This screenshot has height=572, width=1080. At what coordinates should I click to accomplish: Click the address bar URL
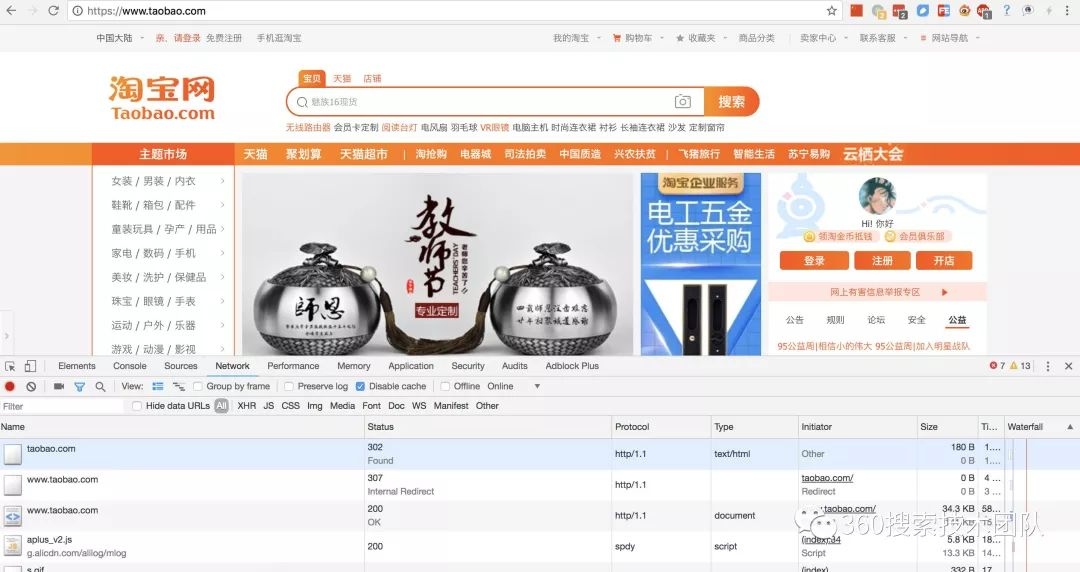146,11
